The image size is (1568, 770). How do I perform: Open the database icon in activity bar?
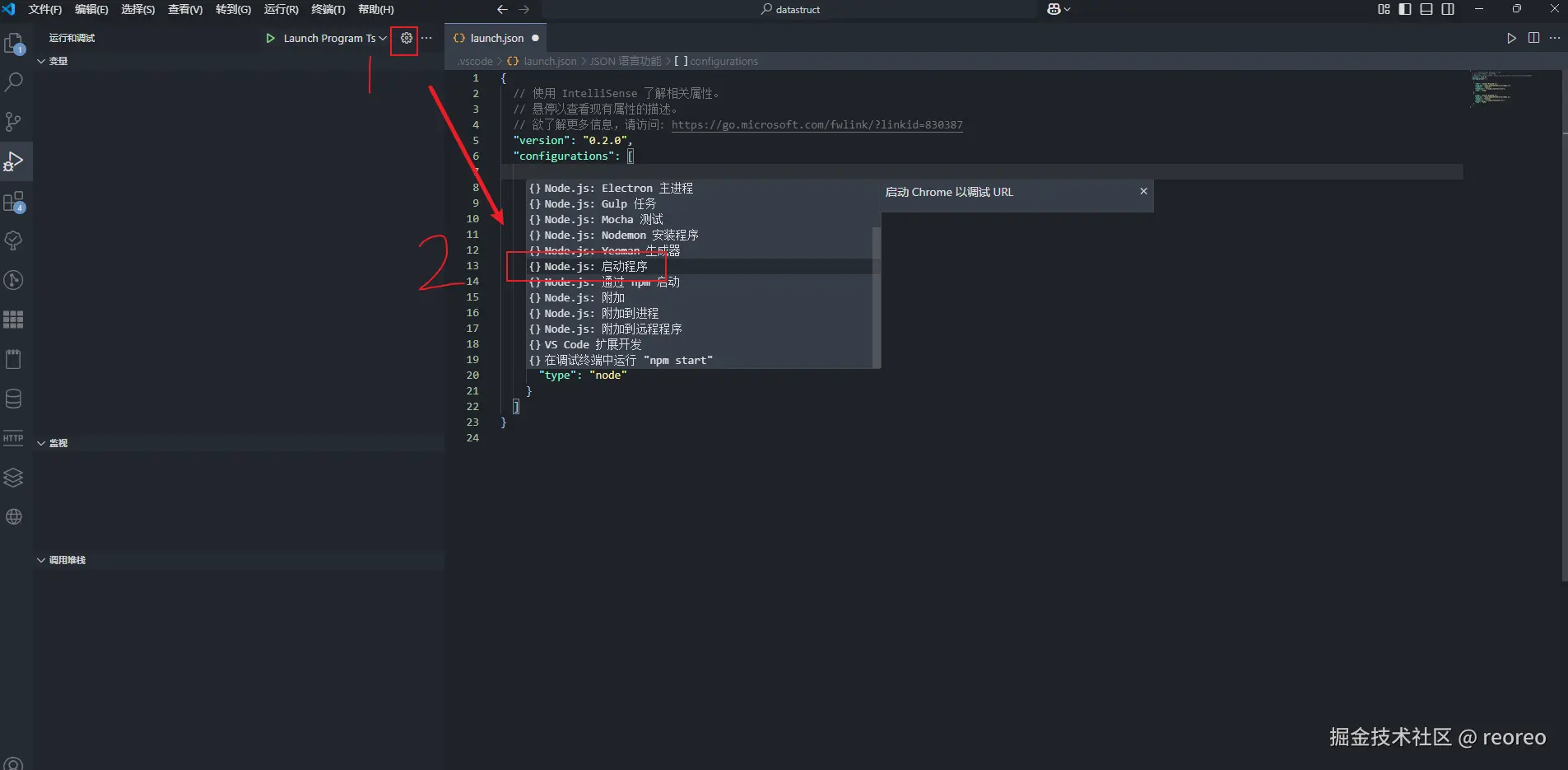coord(14,399)
